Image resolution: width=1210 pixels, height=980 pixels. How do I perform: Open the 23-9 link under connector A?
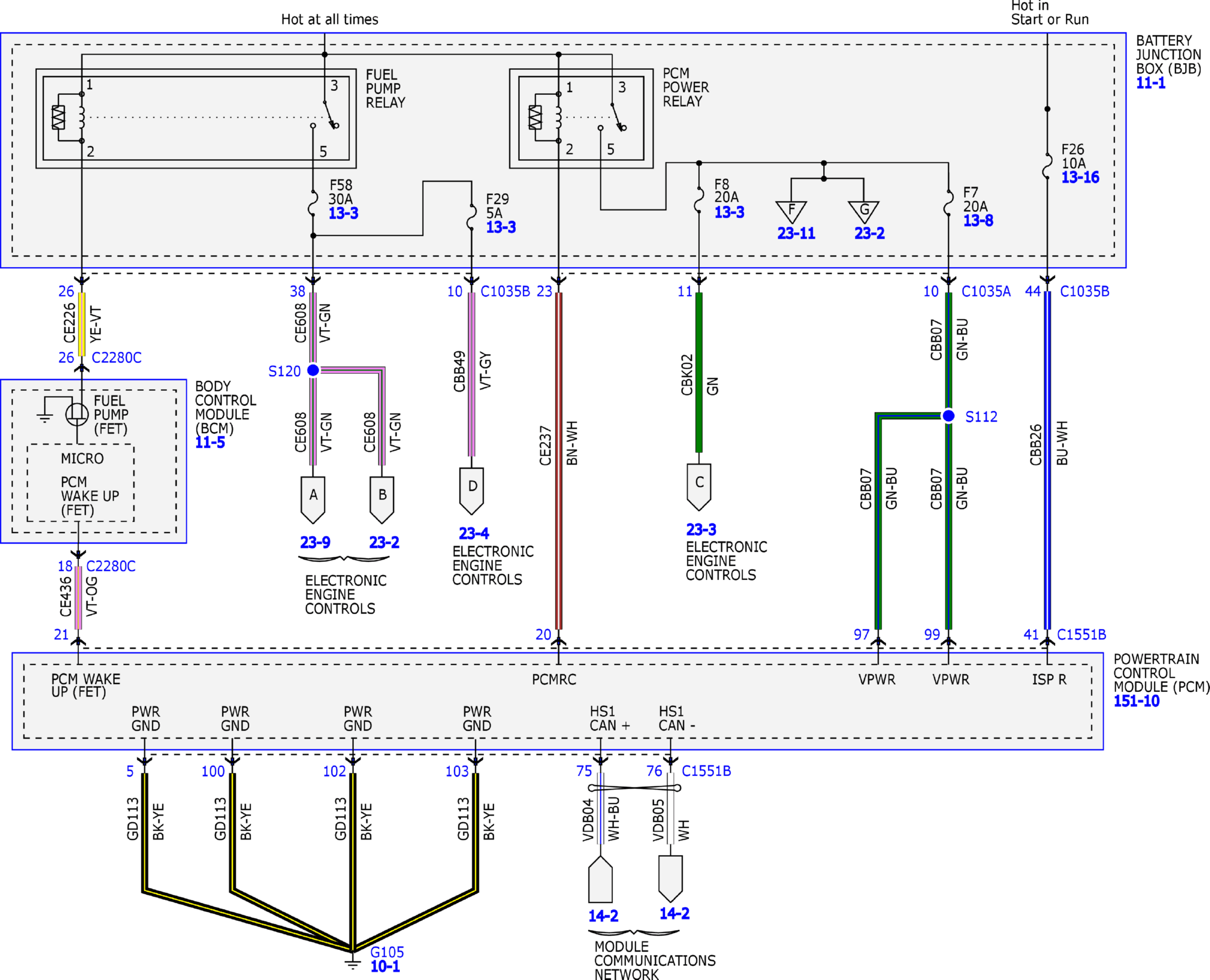315,543
